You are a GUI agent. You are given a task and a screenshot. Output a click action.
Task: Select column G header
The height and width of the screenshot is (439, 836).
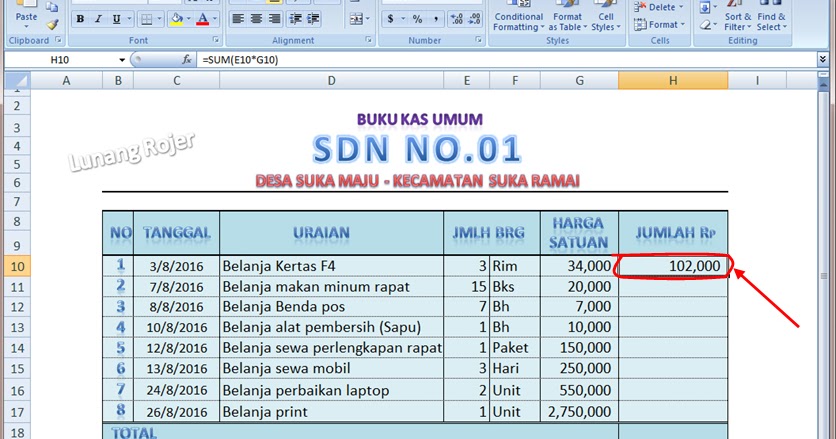coord(579,81)
